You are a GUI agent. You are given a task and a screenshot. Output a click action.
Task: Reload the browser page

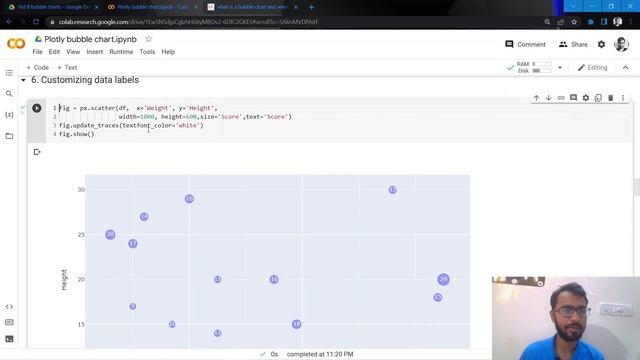click(36, 22)
